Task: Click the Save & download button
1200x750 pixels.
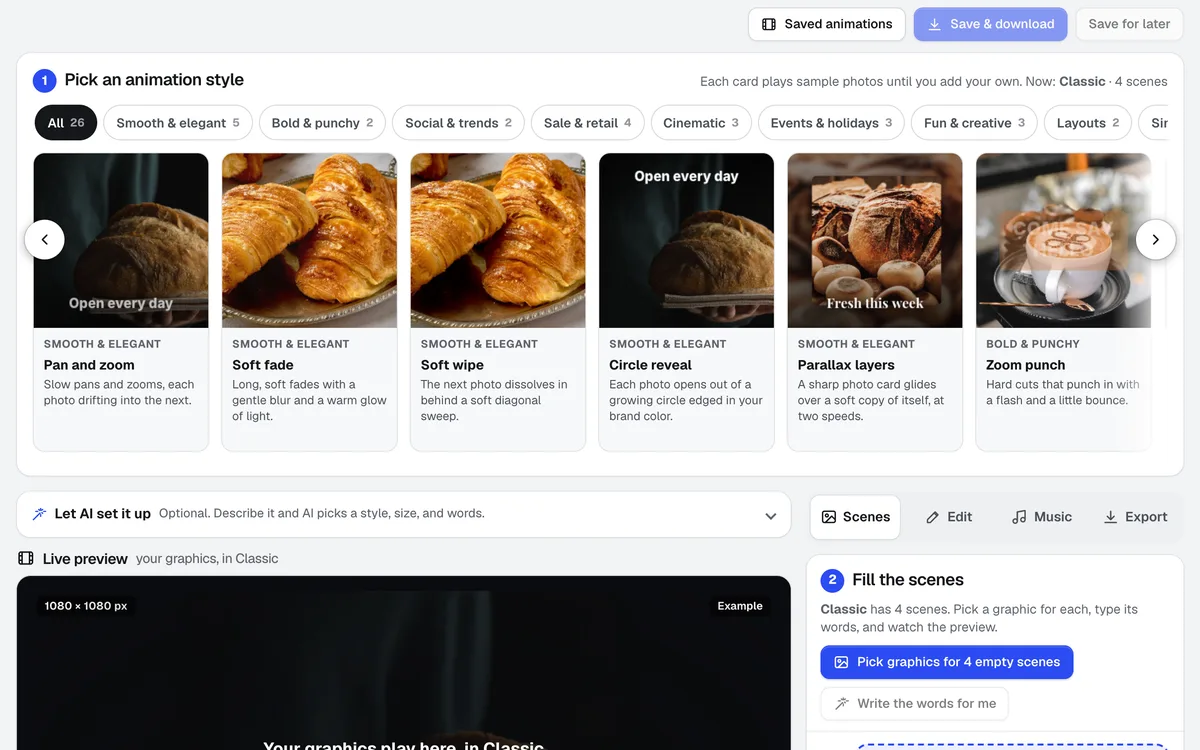Action: coord(990,24)
